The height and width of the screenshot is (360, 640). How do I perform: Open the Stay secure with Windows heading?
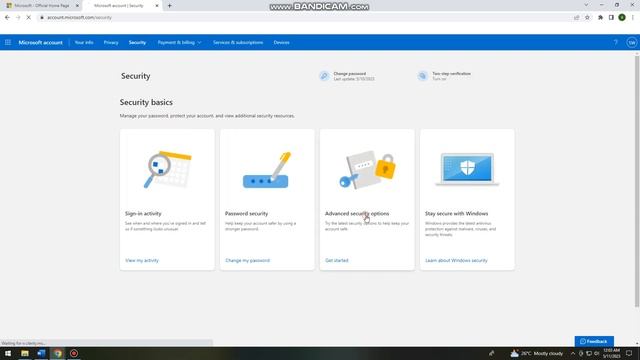tap(456, 213)
